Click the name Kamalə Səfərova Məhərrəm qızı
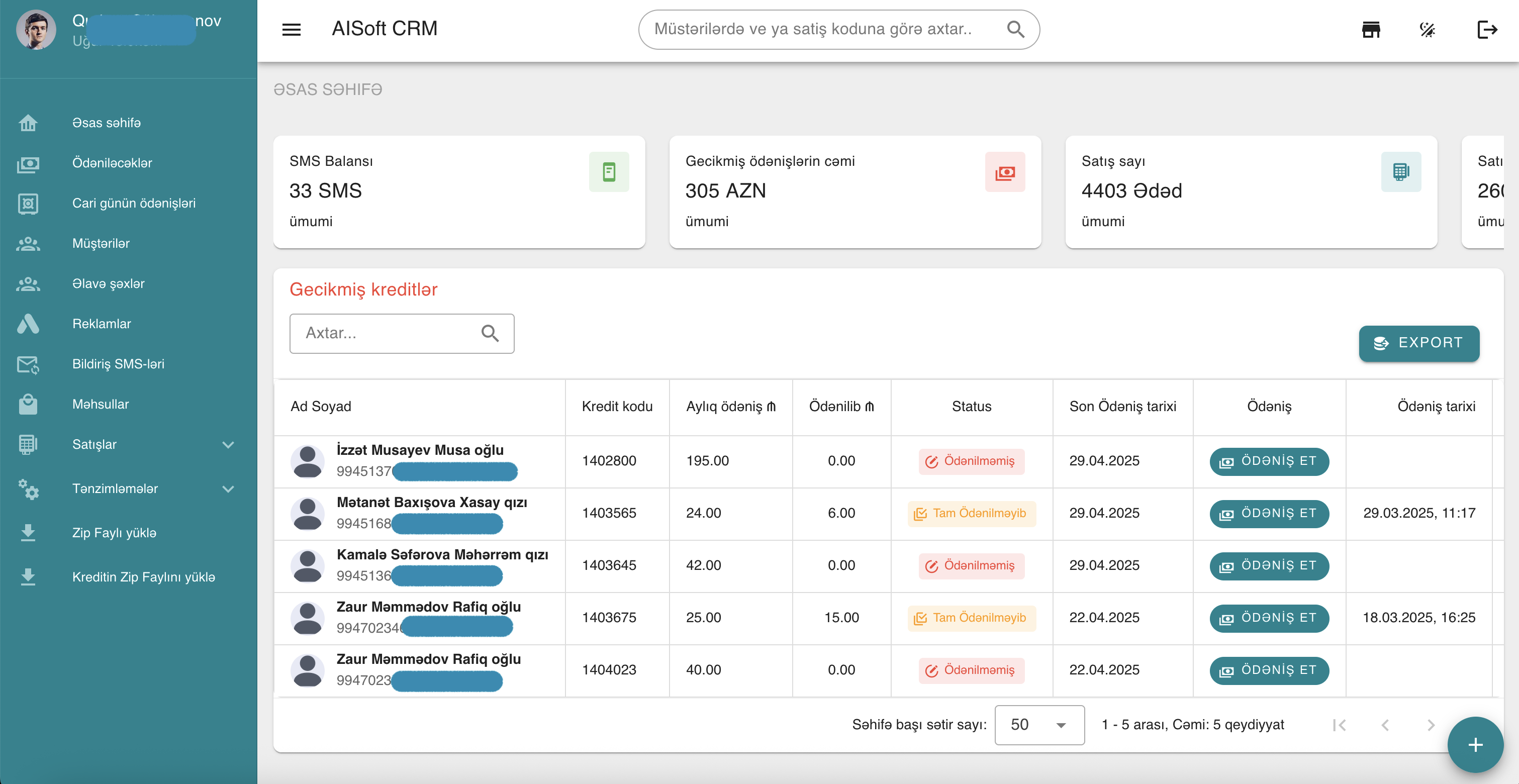 pos(442,555)
